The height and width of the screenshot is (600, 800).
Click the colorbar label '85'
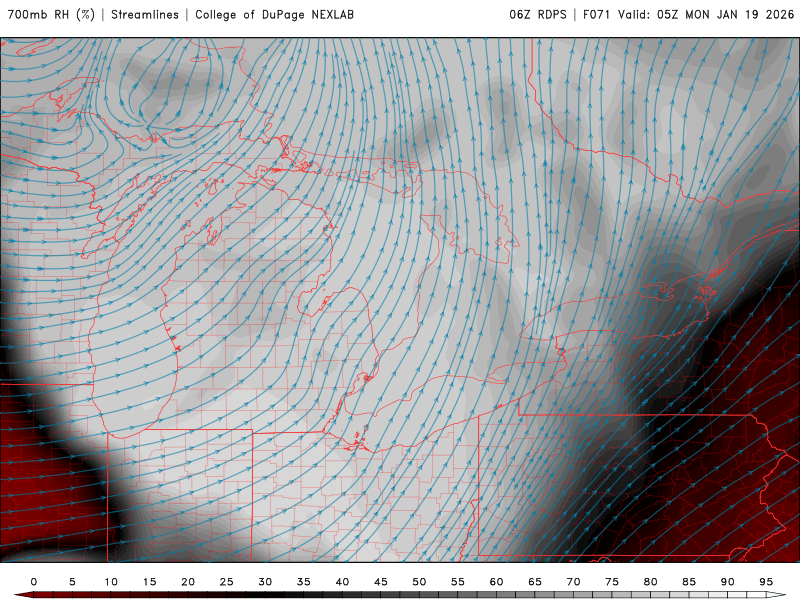click(689, 582)
